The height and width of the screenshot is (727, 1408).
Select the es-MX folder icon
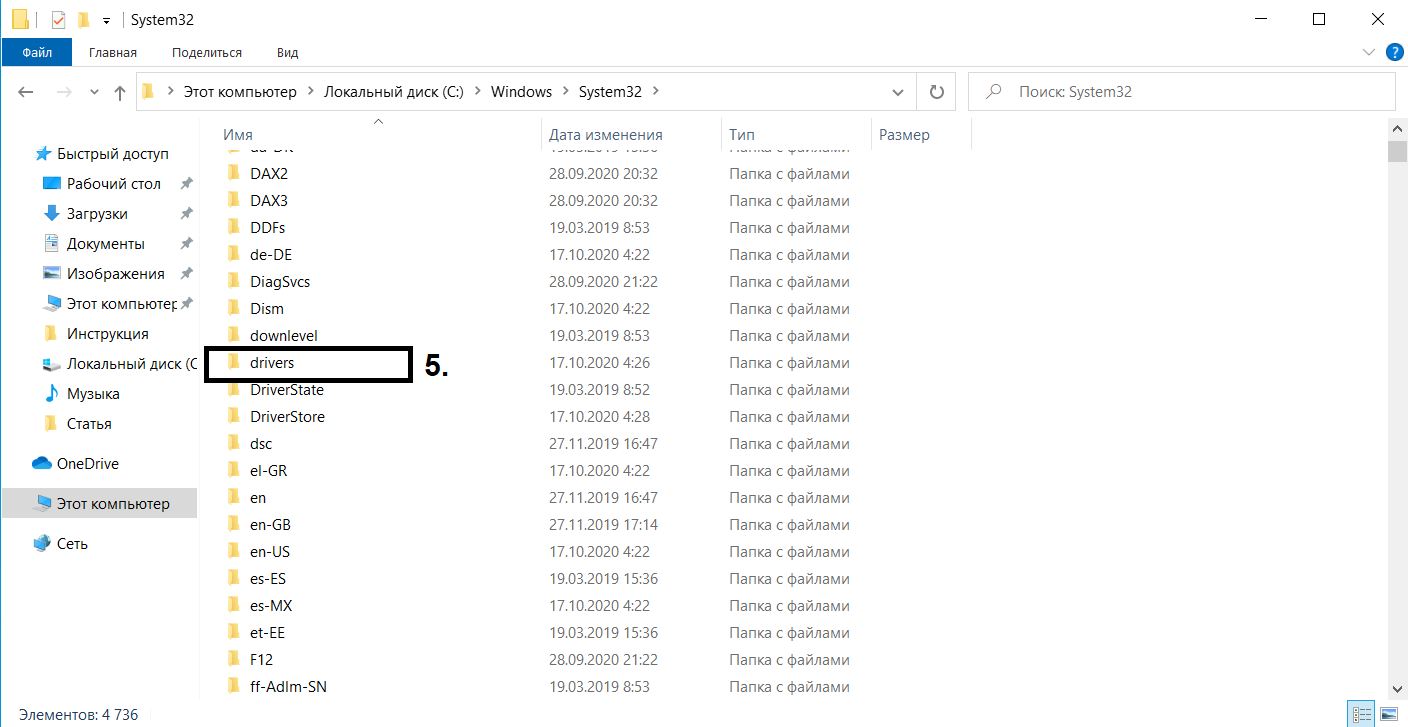point(233,605)
